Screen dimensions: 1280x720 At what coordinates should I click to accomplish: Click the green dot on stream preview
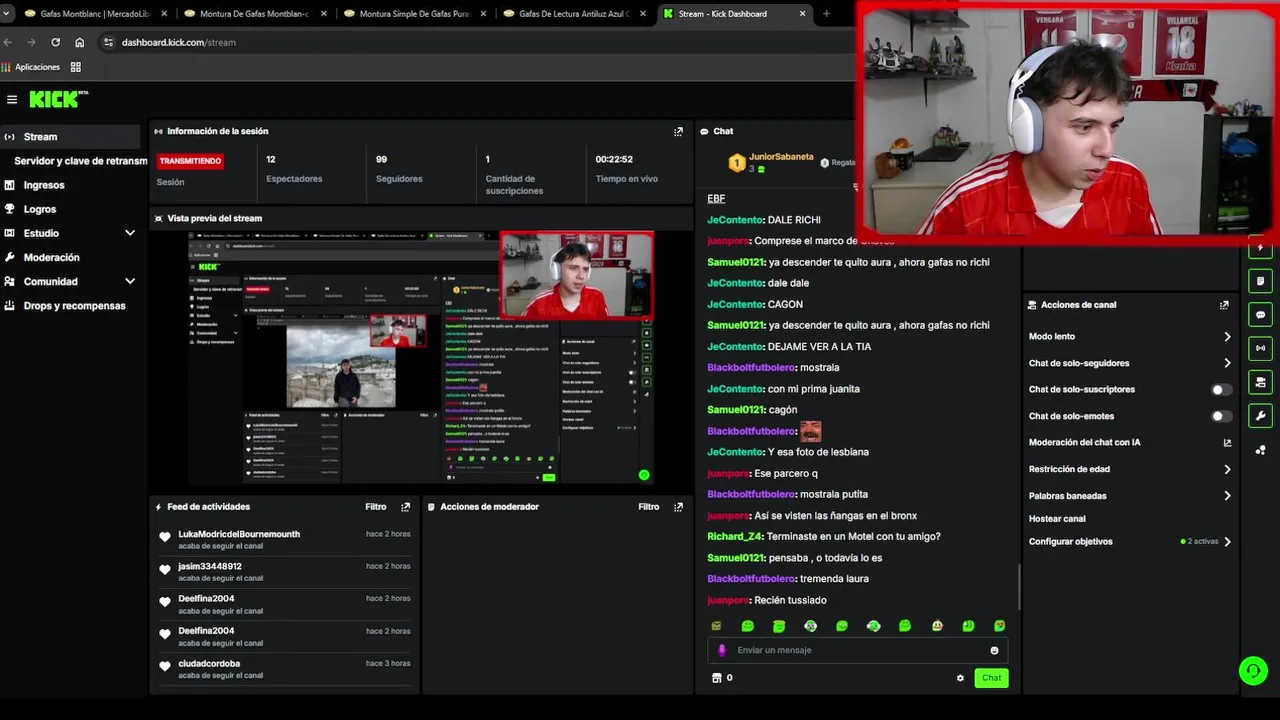[x=644, y=475]
